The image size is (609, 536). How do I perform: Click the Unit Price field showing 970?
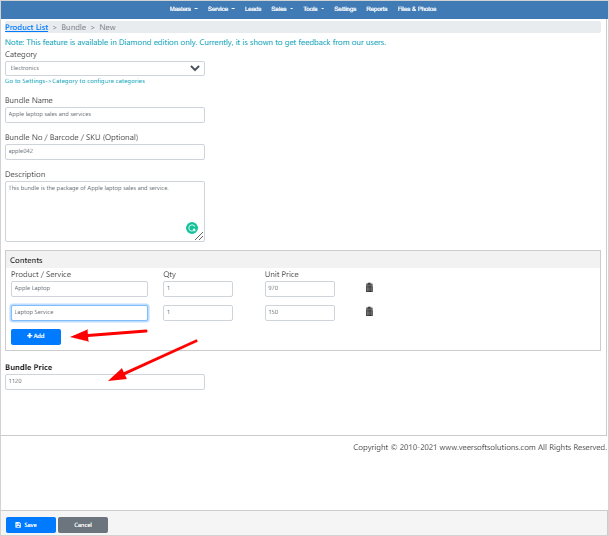tap(300, 289)
